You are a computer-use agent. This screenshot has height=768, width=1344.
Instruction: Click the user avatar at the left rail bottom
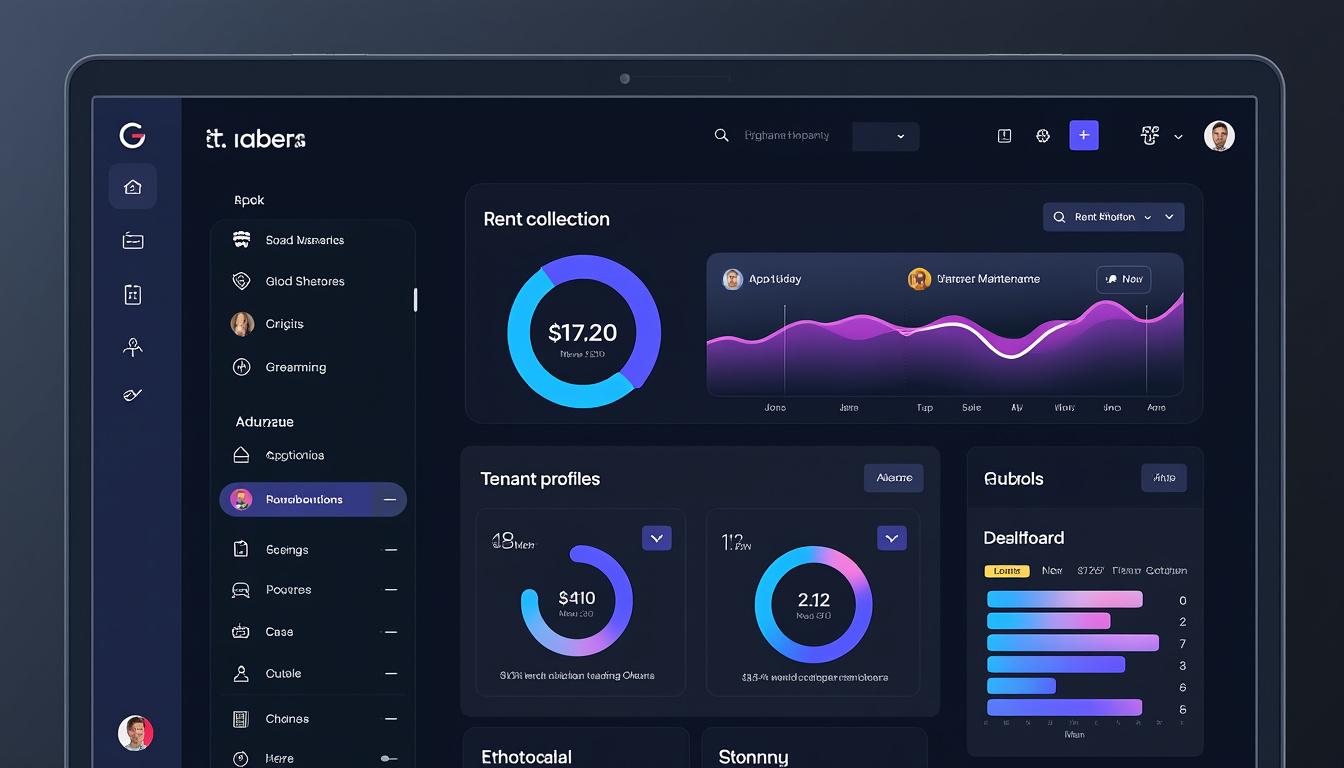[x=135, y=733]
